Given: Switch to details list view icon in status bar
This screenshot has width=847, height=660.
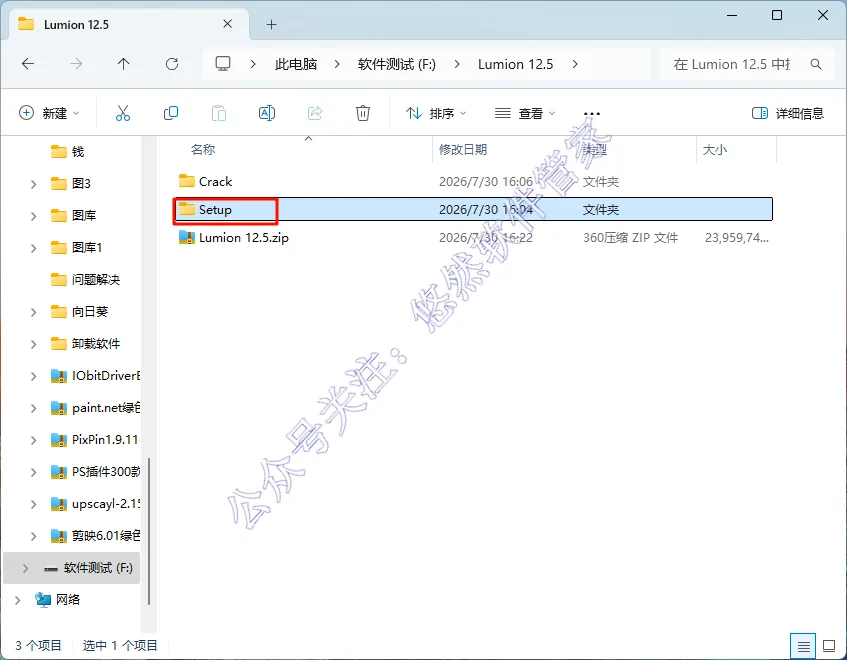Looking at the screenshot, I should [x=803, y=646].
